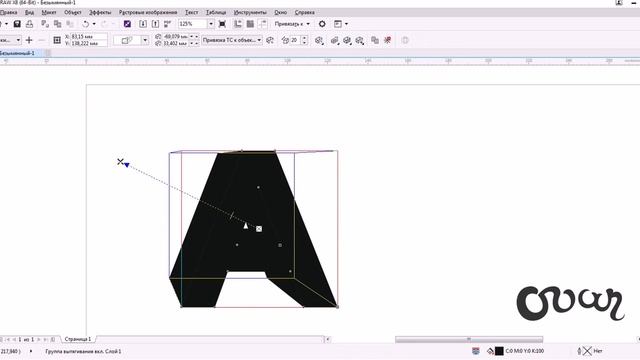The height and width of the screenshot is (360, 640).
Task: Open the Растровые изображения menu
Action: [148, 13]
